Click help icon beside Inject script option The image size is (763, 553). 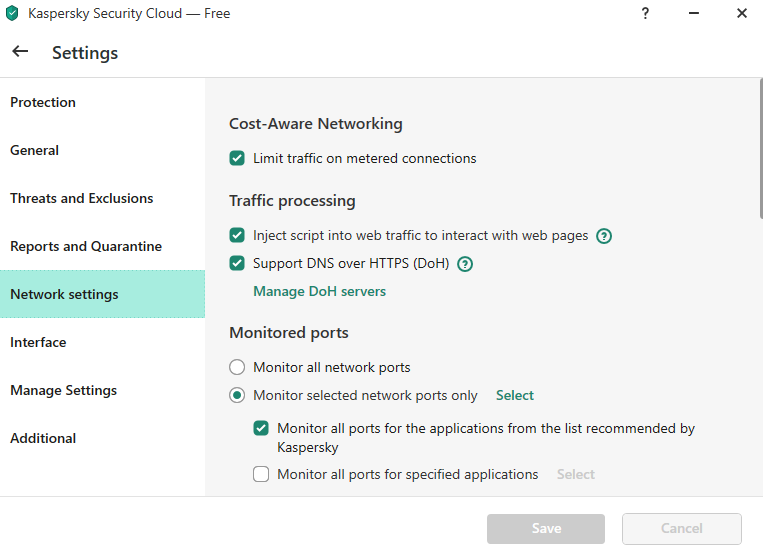click(604, 236)
